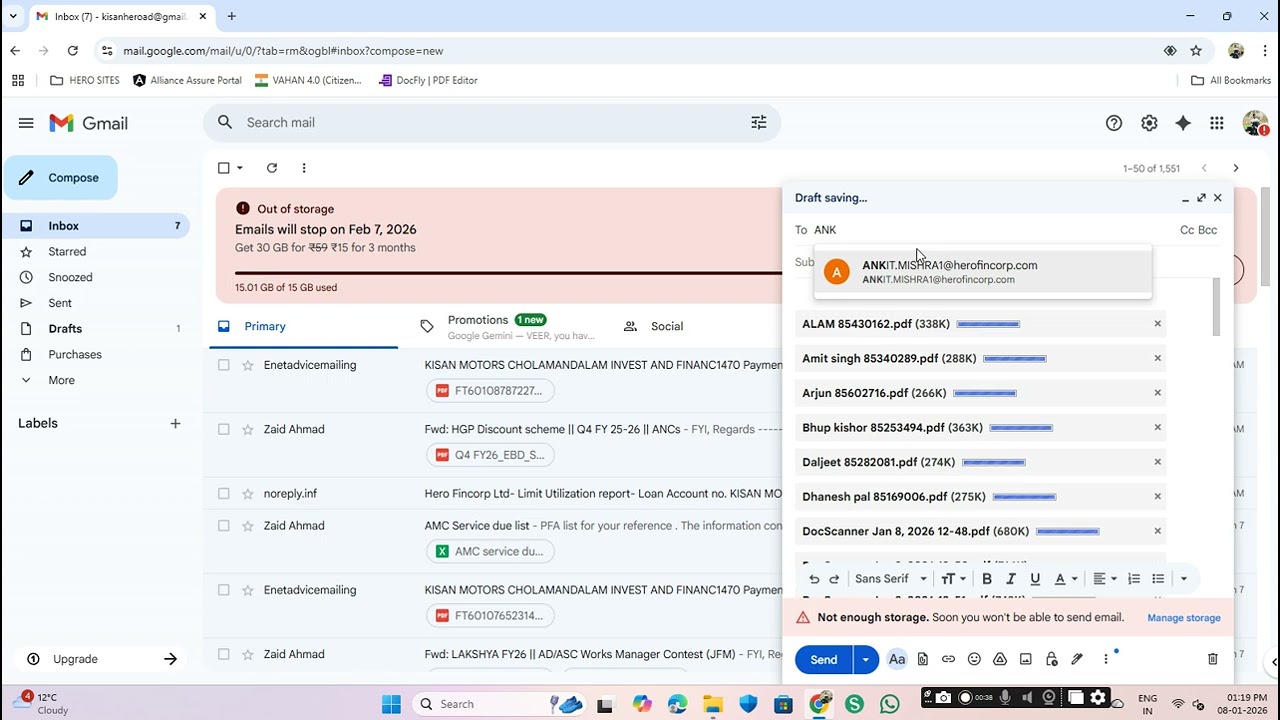Create a new label with plus icon

(175, 423)
